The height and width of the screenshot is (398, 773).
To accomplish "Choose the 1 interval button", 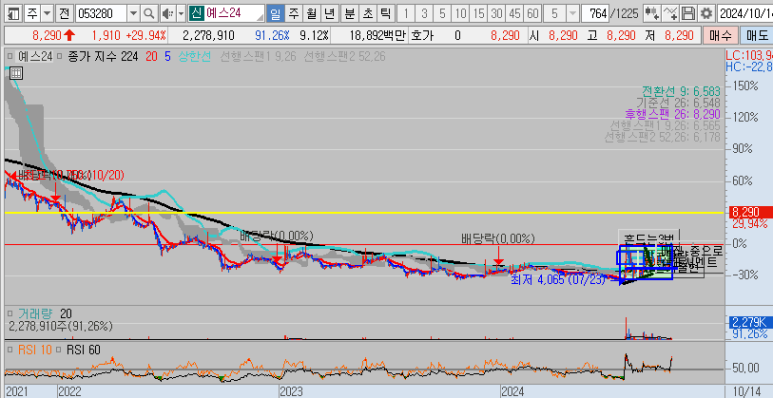I will [406, 13].
